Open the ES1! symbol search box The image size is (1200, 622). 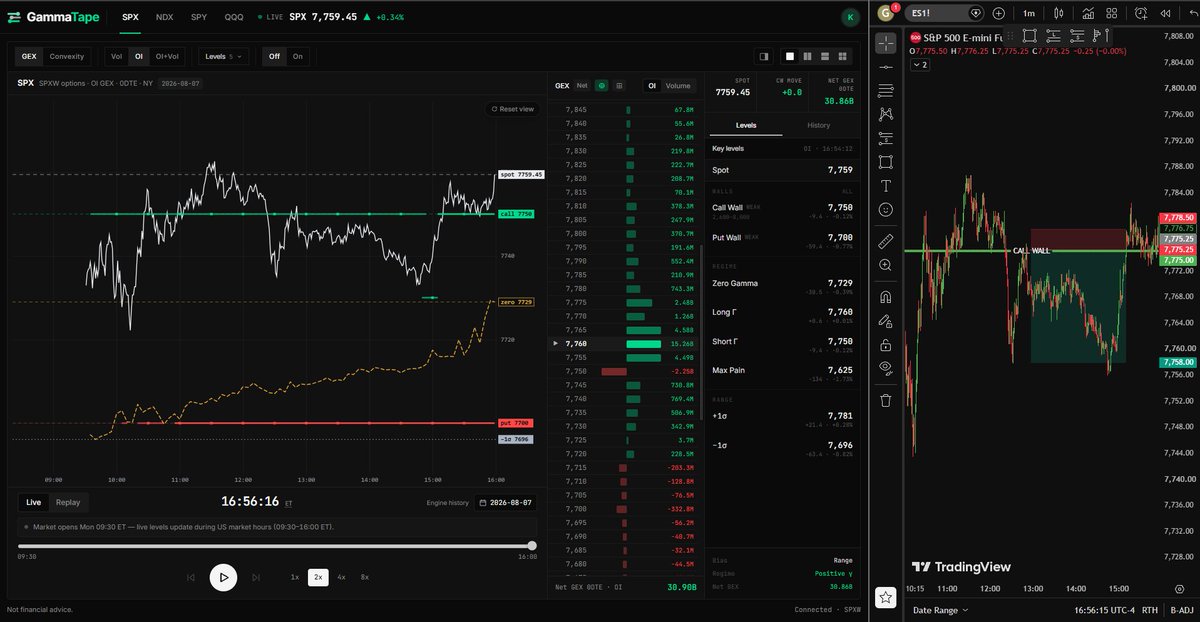pyautogui.click(x=945, y=13)
